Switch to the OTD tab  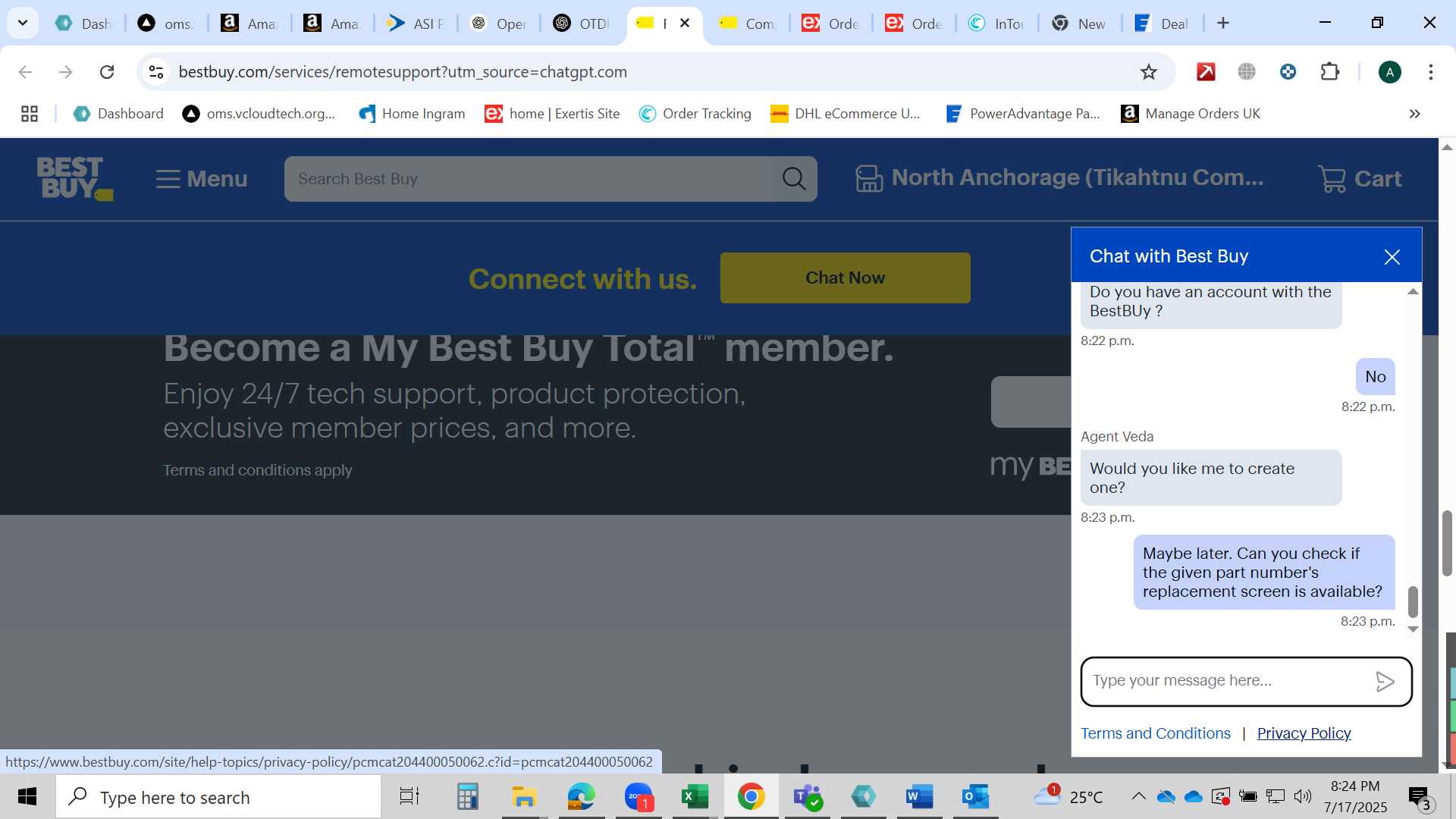[x=582, y=24]
